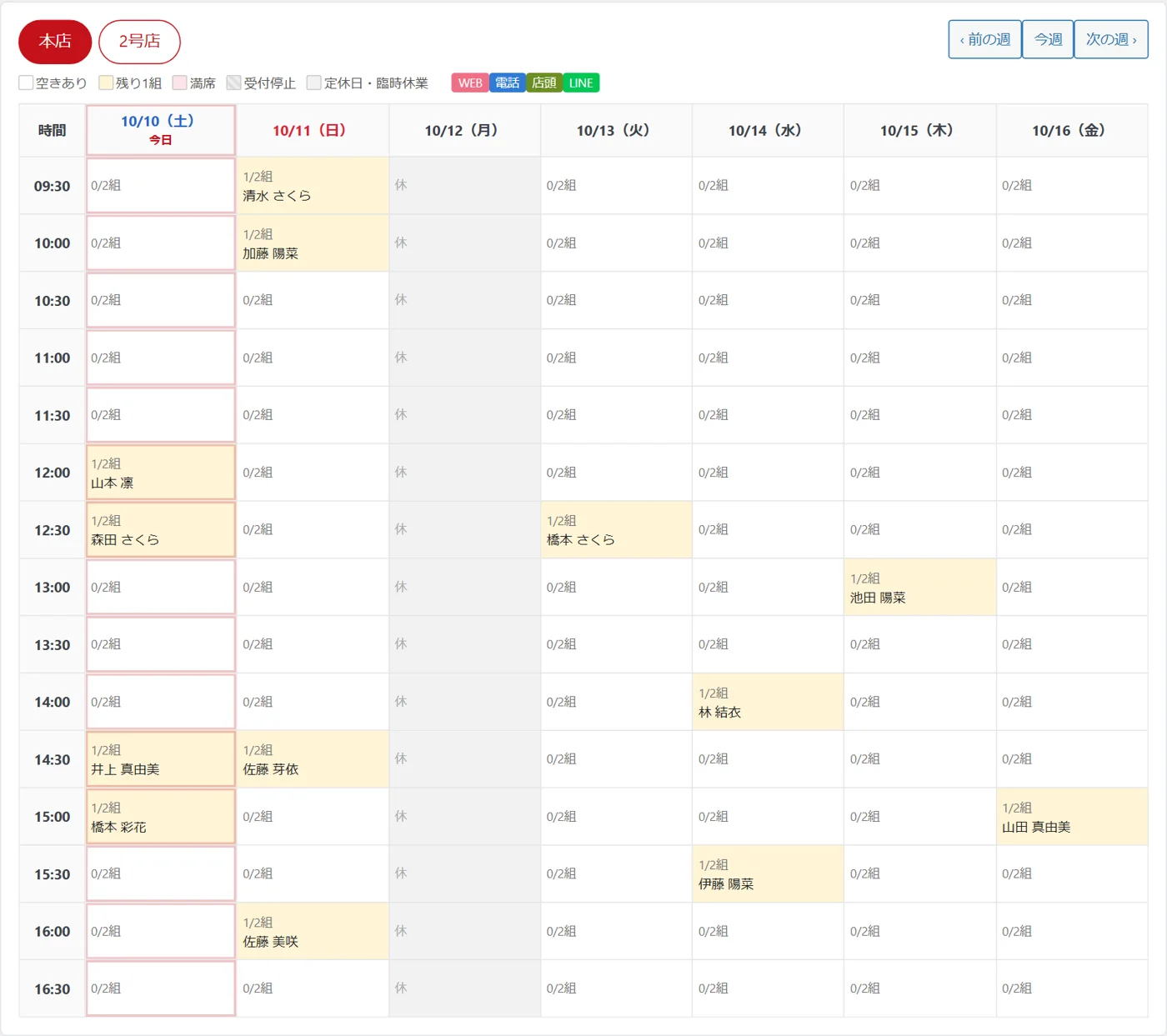Select the 10/14 (水) column header
This screenshot has width=1167, height=1036.
click(x=768, y=130)
